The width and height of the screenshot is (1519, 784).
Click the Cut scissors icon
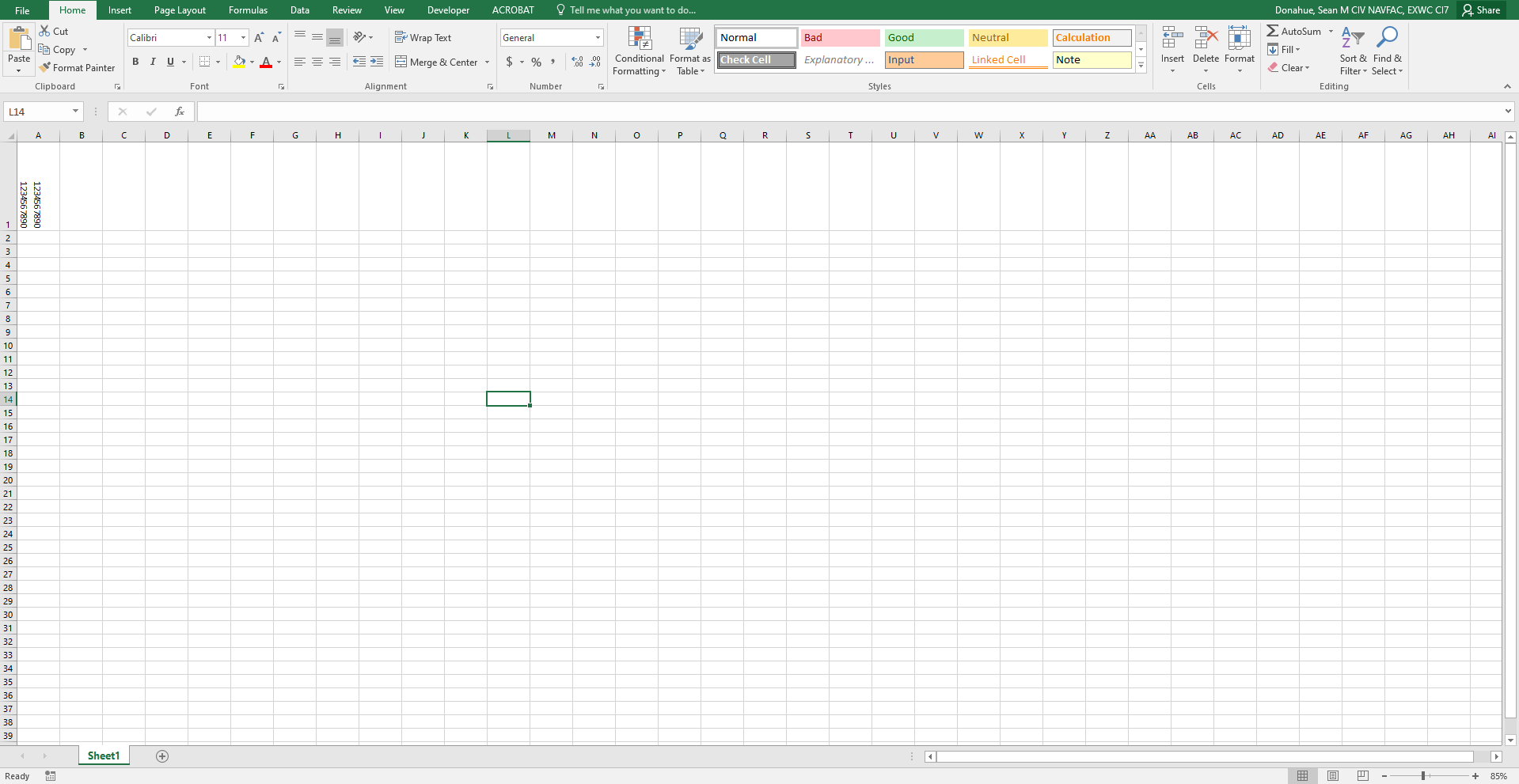click(45, 31)
